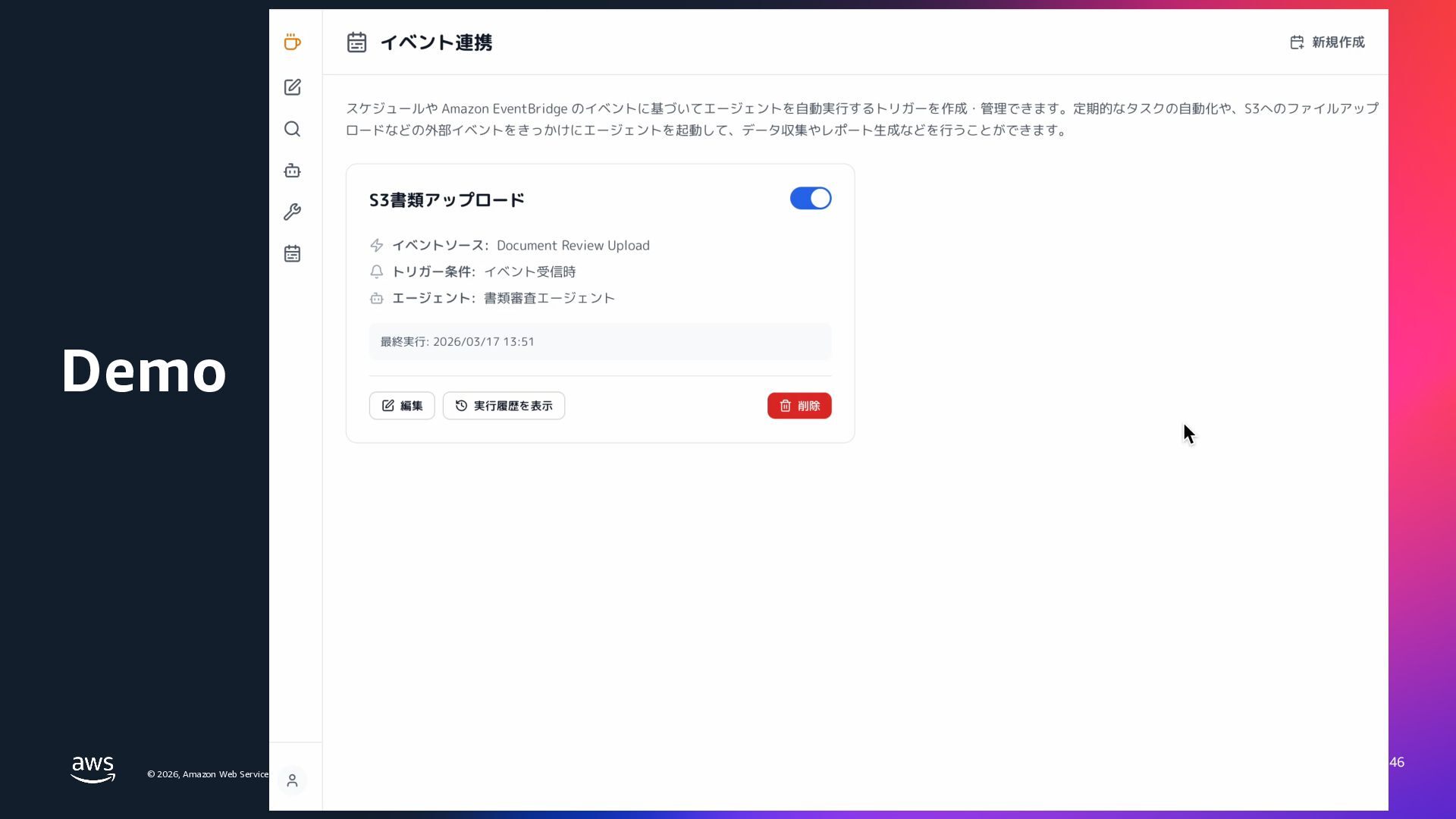The width and height of the screenshot is (1456, 819).
Task: Click the S3書類アップロード card title
Action: [x=447, y=200]
